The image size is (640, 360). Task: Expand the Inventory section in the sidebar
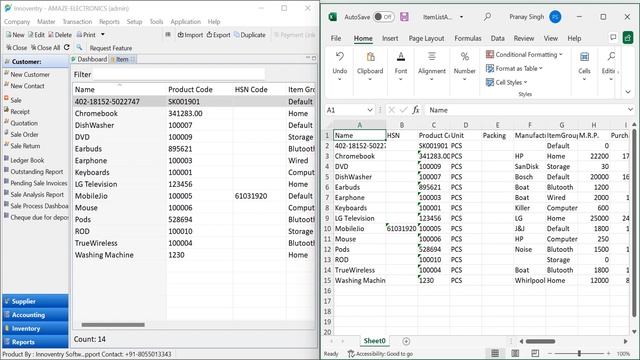pos(35,328)
